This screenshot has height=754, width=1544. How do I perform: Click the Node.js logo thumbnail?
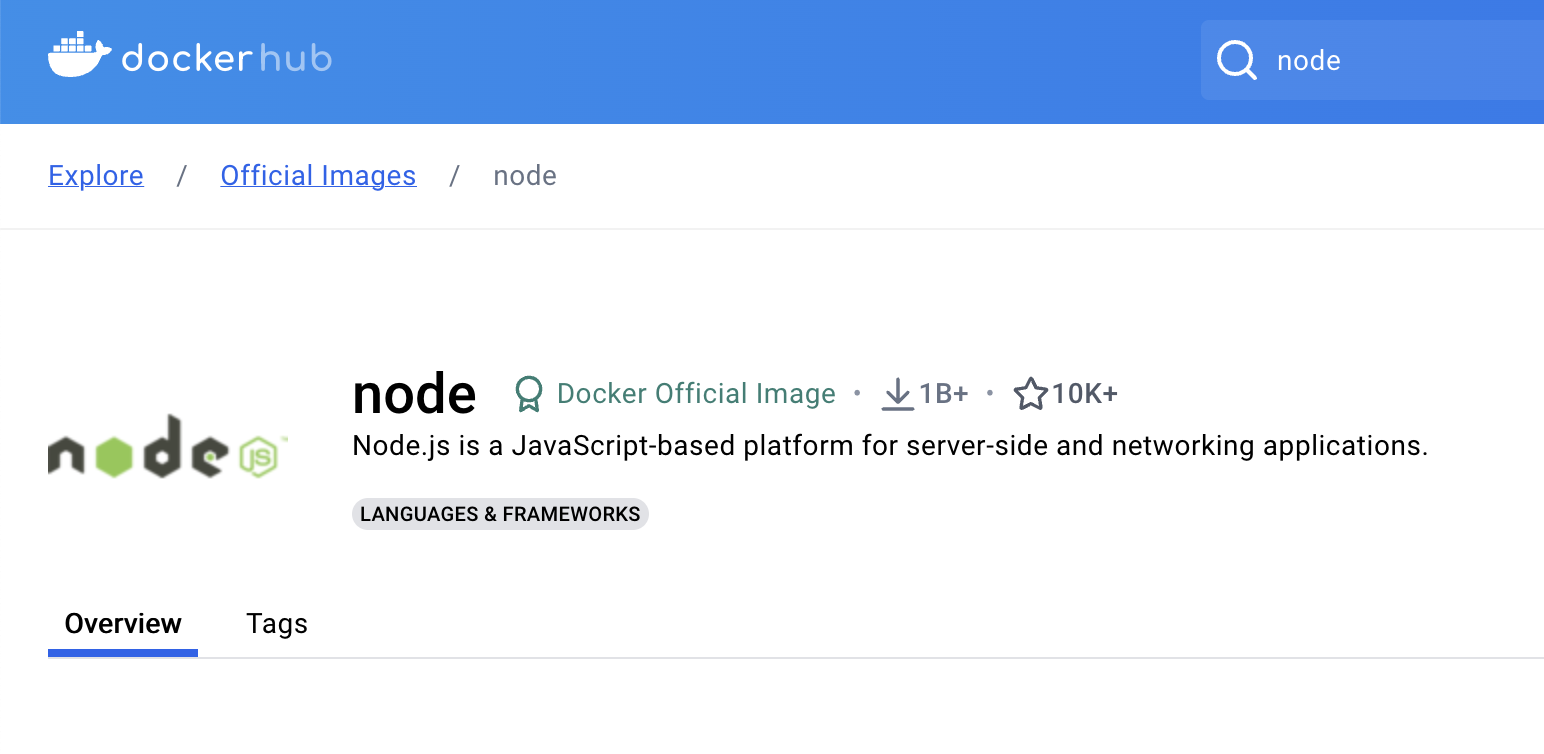point(168,446)
